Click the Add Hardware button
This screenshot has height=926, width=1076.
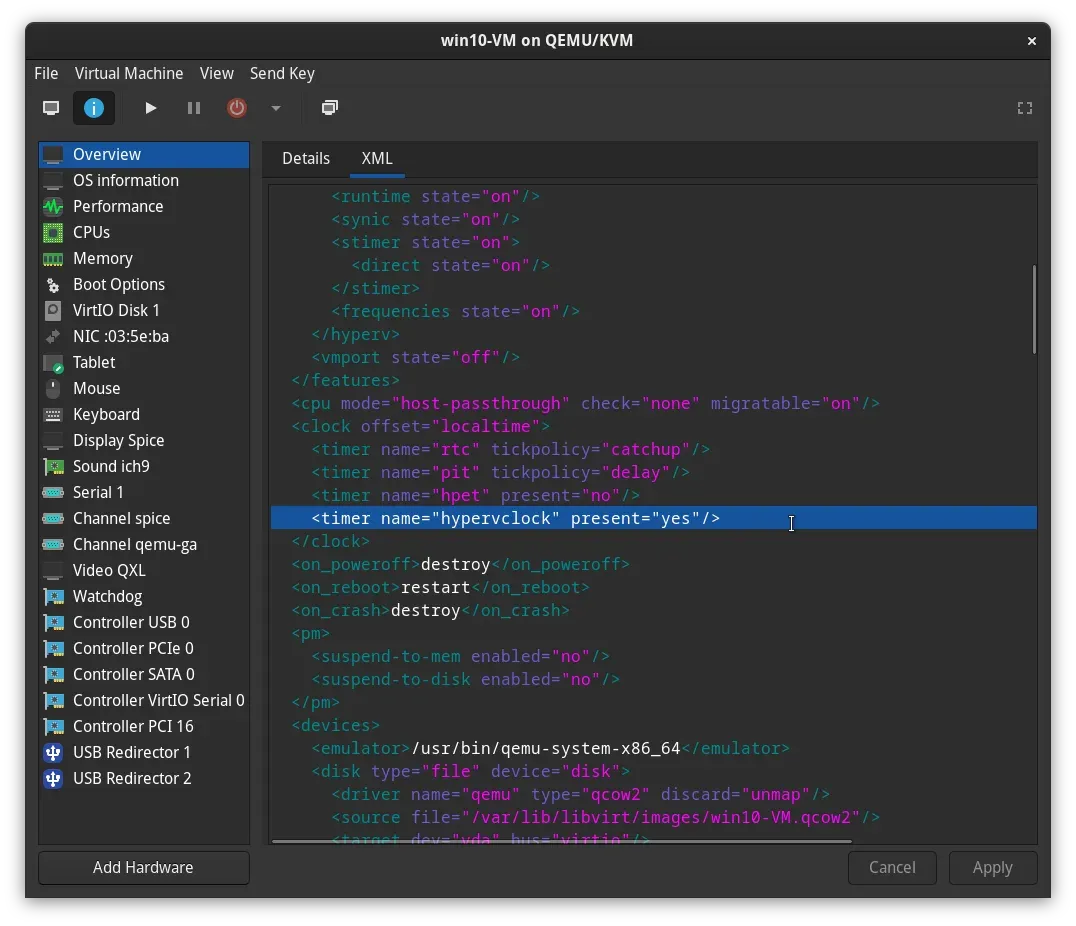click(x=143, y=868)
